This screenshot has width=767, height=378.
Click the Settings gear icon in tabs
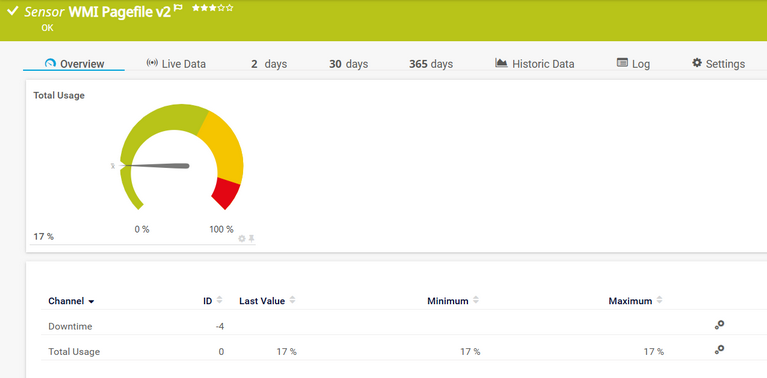tap(697, 63)
